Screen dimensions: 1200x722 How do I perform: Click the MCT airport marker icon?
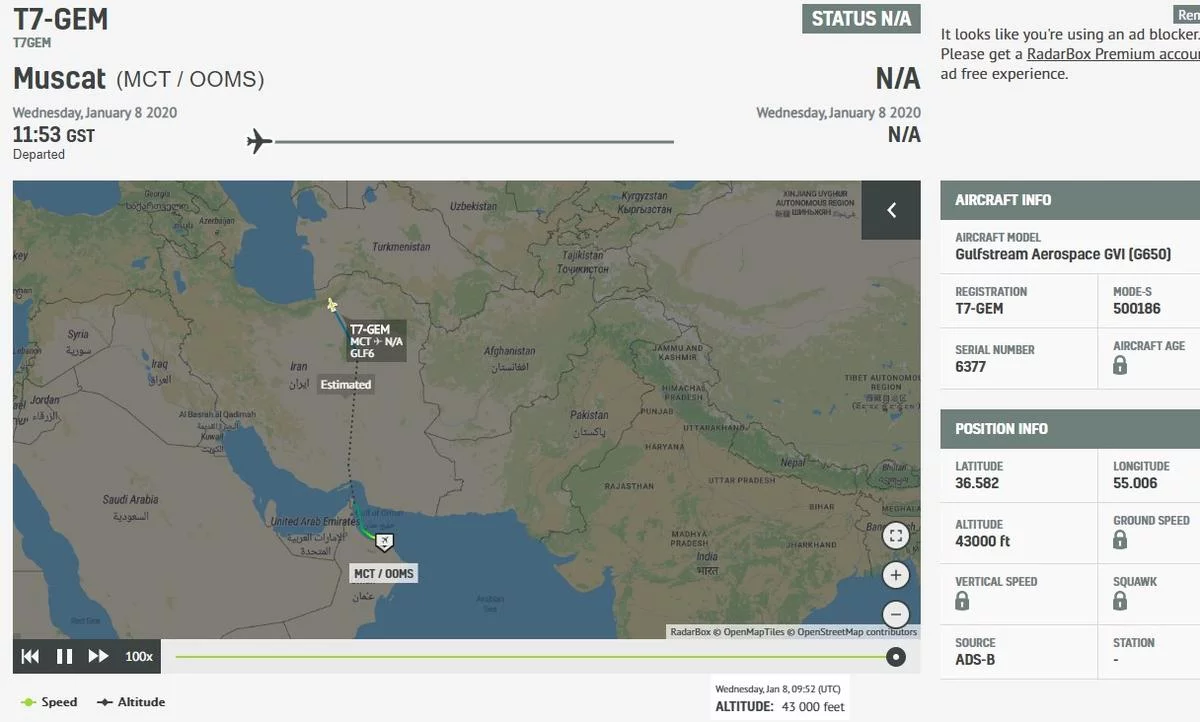[x=383, y=542]
